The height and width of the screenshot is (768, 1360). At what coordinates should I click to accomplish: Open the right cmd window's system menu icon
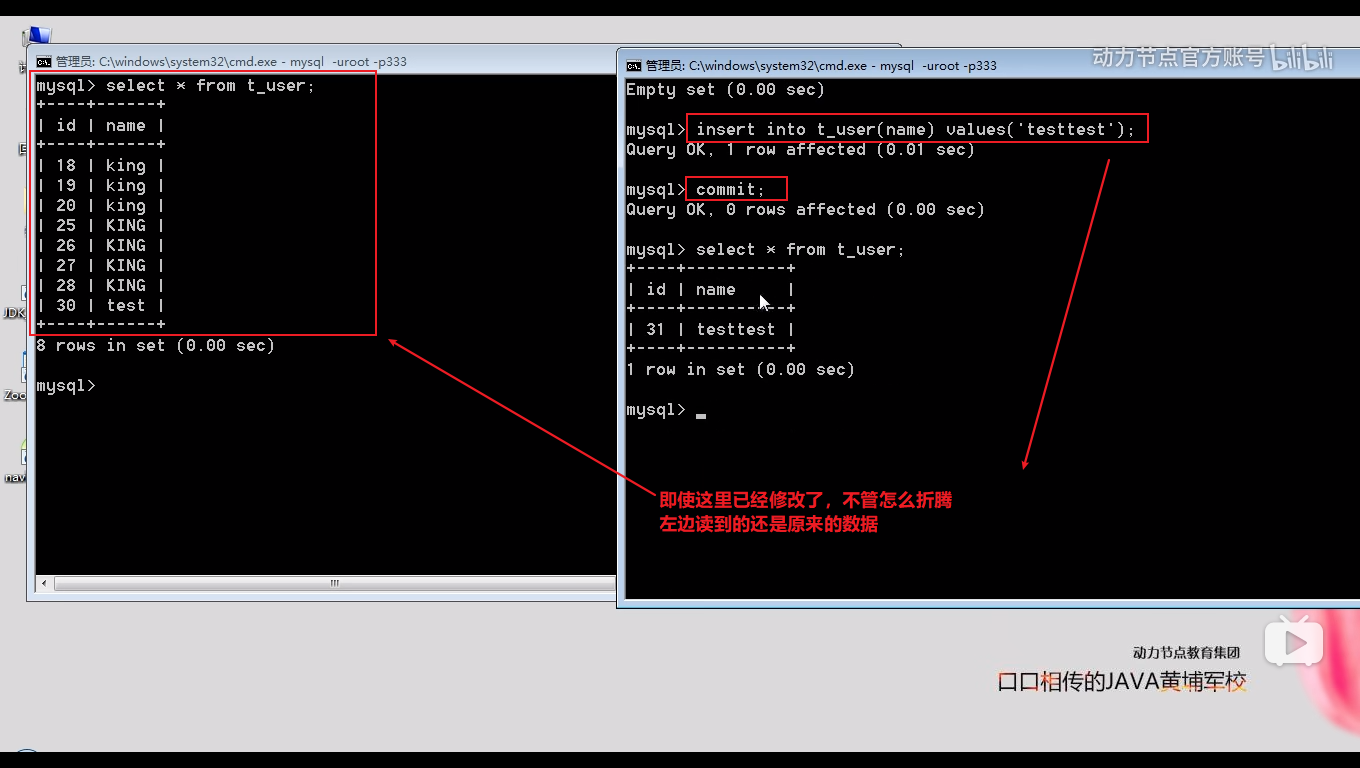pyautogui.click(x=634, y=66)
